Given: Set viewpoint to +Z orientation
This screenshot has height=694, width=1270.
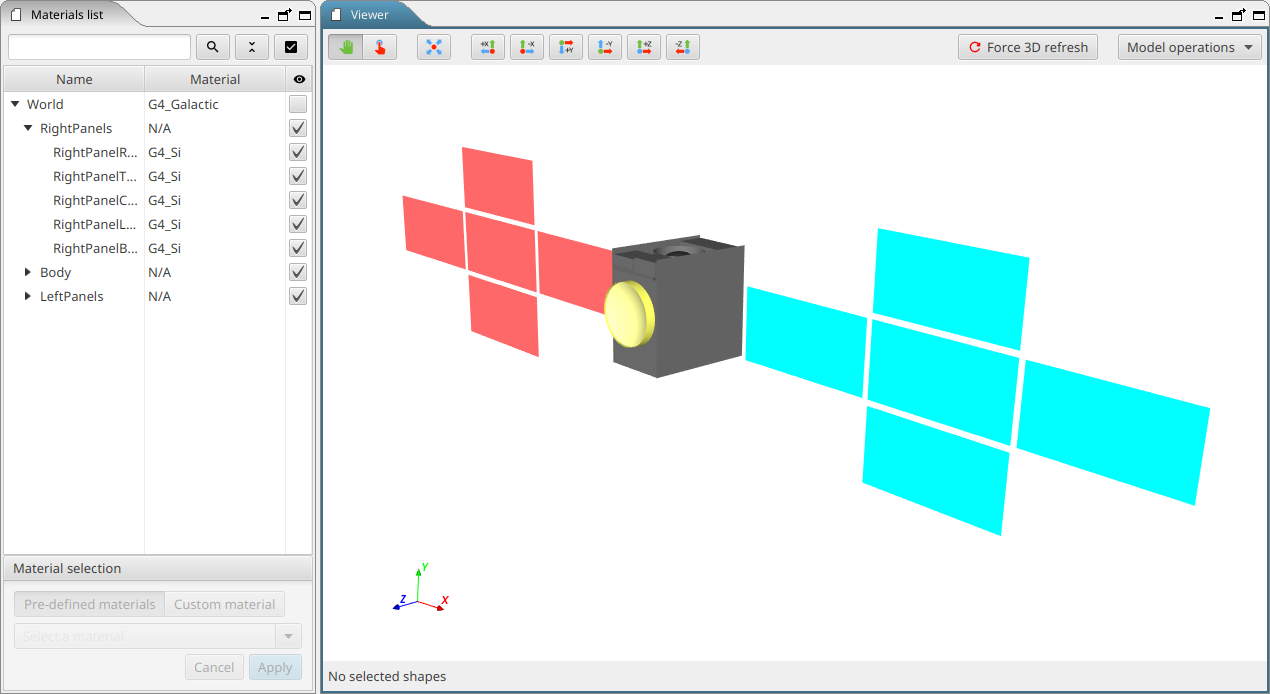Looking at the screenshot, I should [643, 46].
